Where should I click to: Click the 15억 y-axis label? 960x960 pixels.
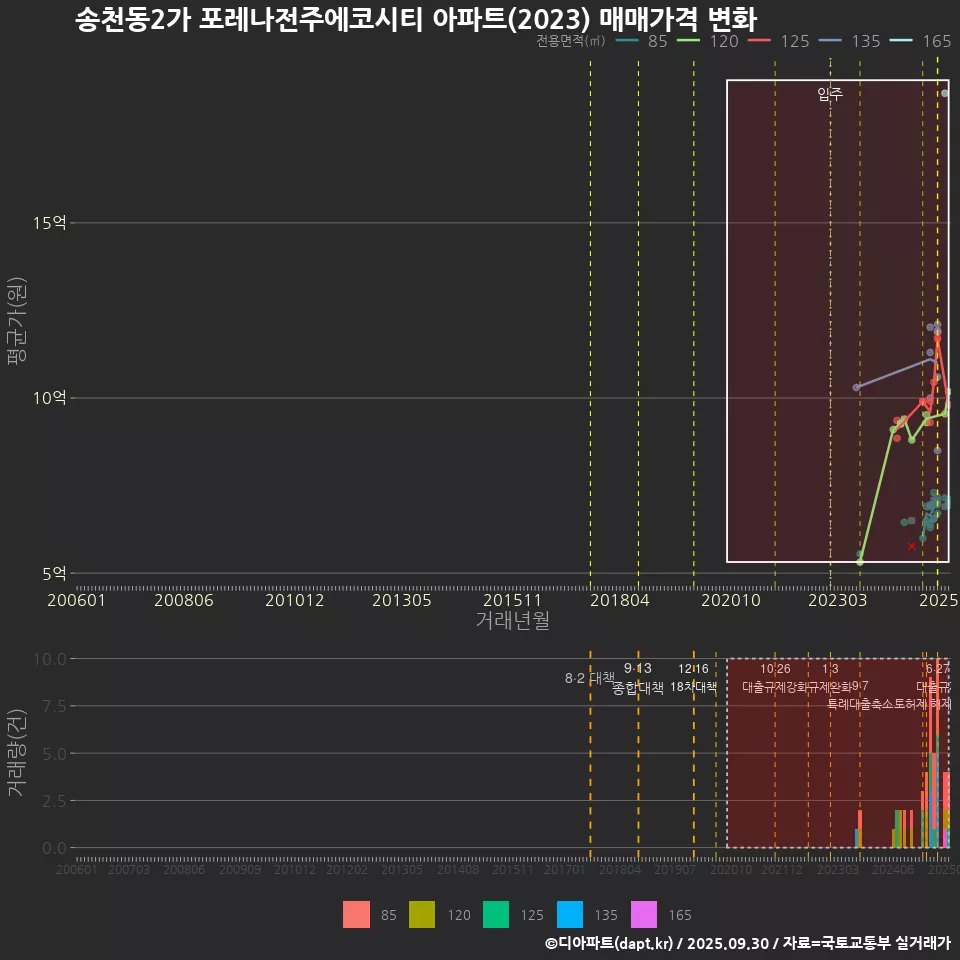(50, 223)
